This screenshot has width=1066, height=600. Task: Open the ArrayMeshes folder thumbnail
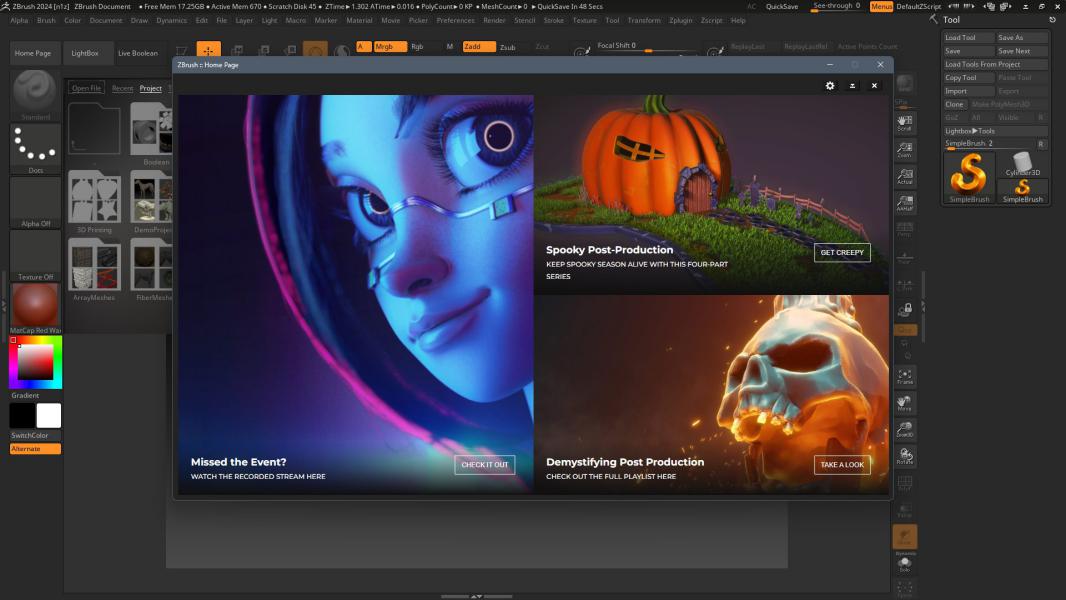(94, 266)
